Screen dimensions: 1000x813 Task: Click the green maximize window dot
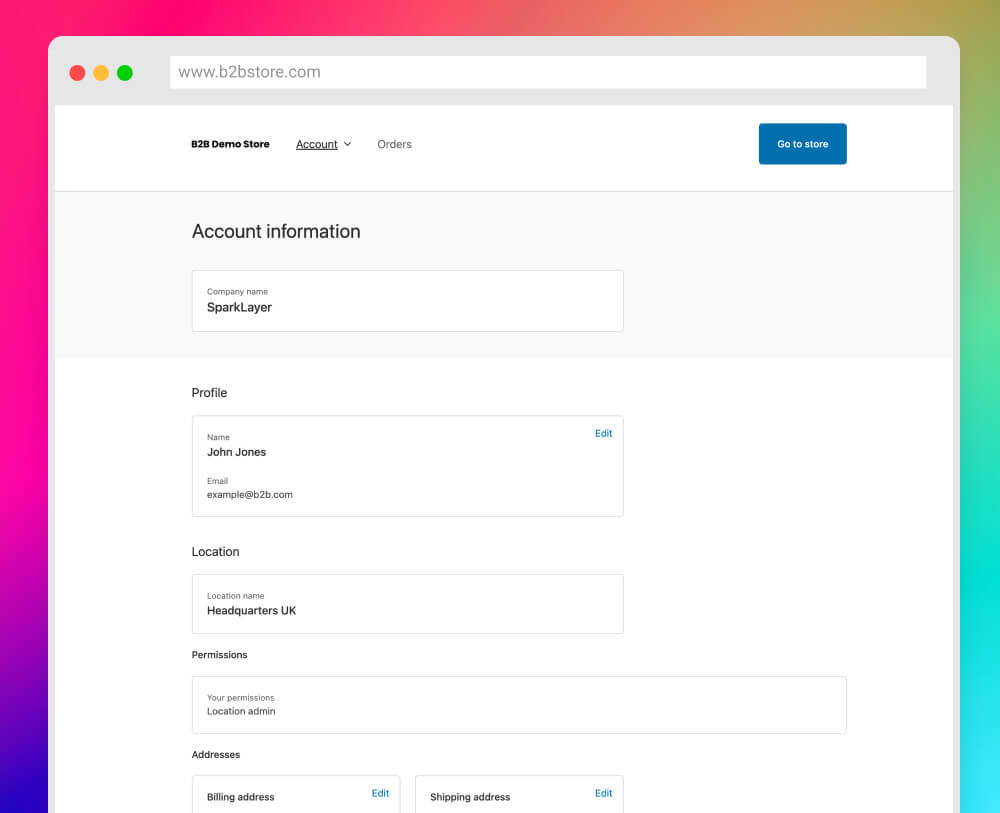[x=125, y=73]
